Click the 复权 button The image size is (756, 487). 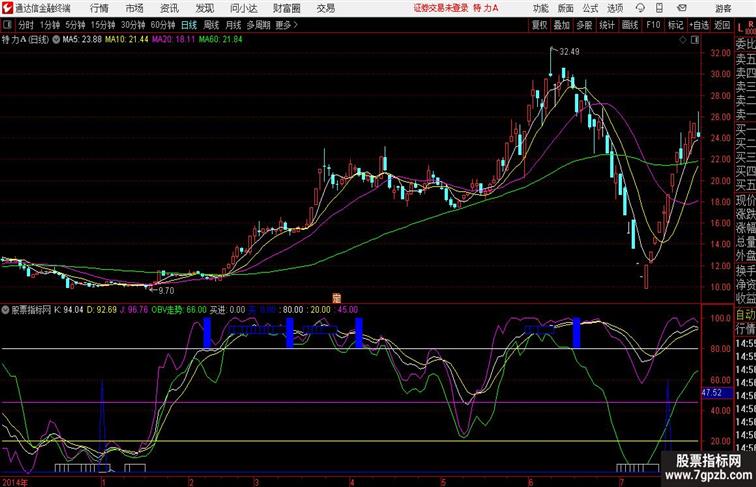click(539, 25)
